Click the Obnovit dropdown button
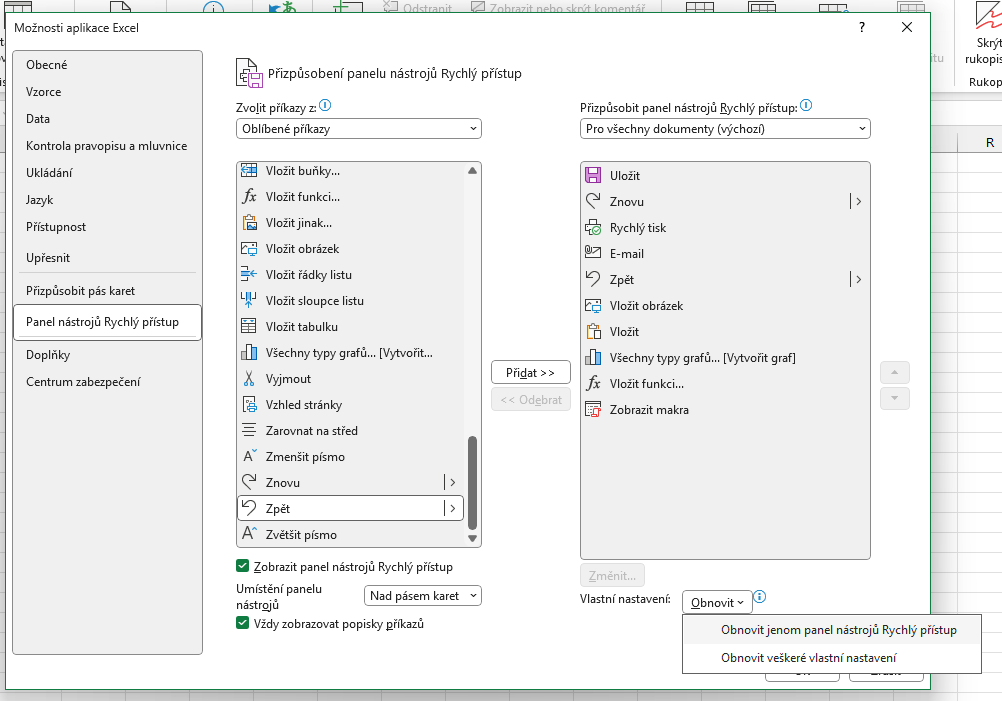The width and height of the screenshot is (1002, 701). coord(716,602)
